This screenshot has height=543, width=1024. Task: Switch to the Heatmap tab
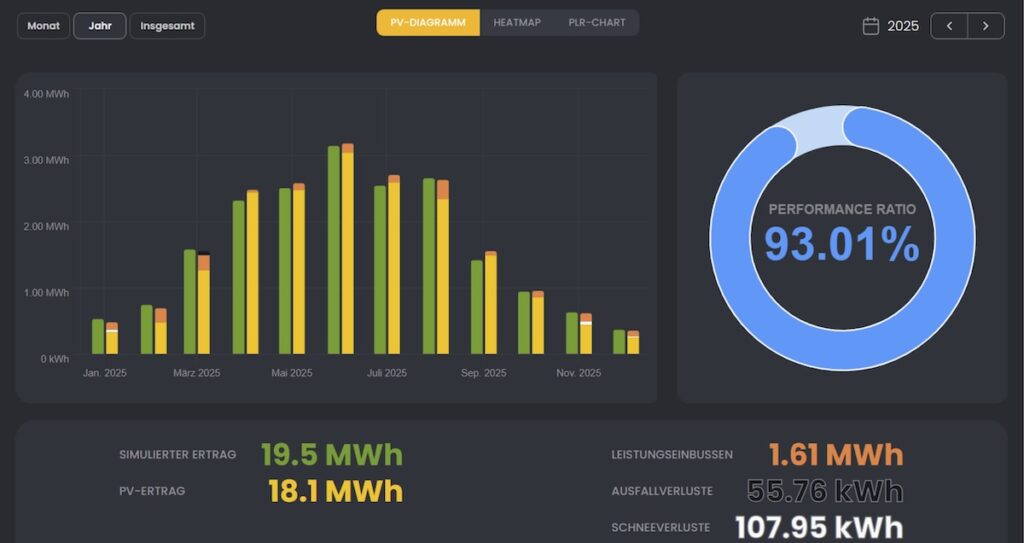517,22
